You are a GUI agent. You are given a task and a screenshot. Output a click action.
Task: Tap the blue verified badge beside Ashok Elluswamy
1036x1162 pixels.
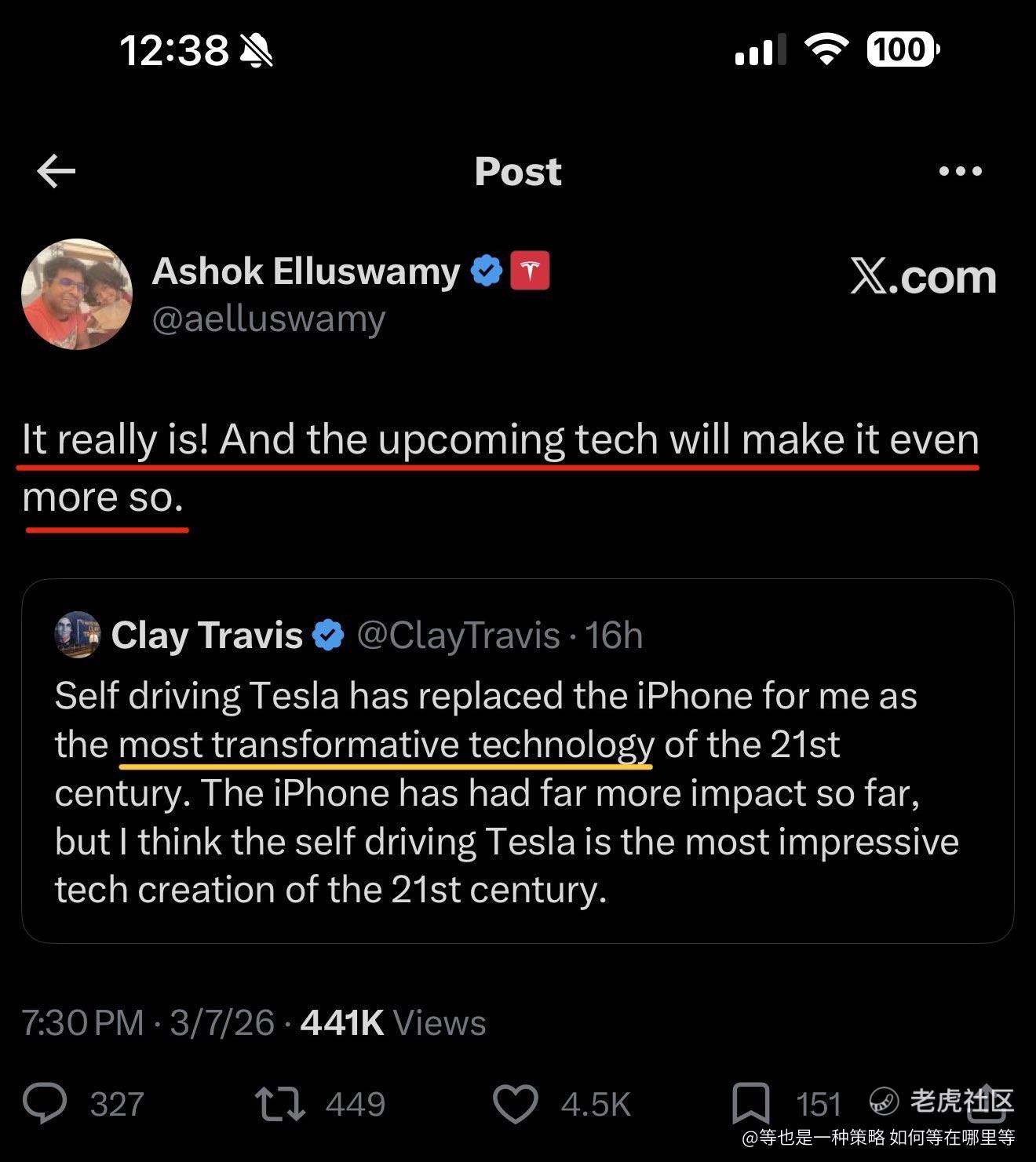[x=487, y=271]
